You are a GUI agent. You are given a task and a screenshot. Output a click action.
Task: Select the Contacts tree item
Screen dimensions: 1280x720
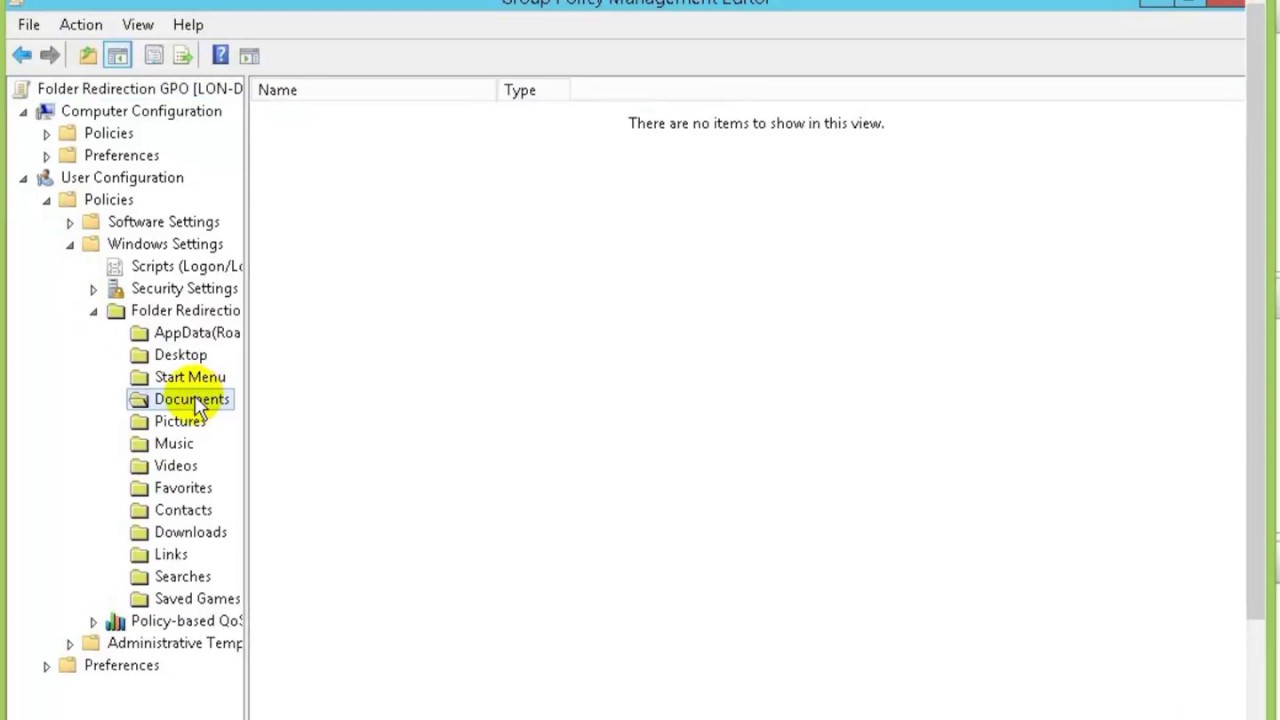(183, 510)
